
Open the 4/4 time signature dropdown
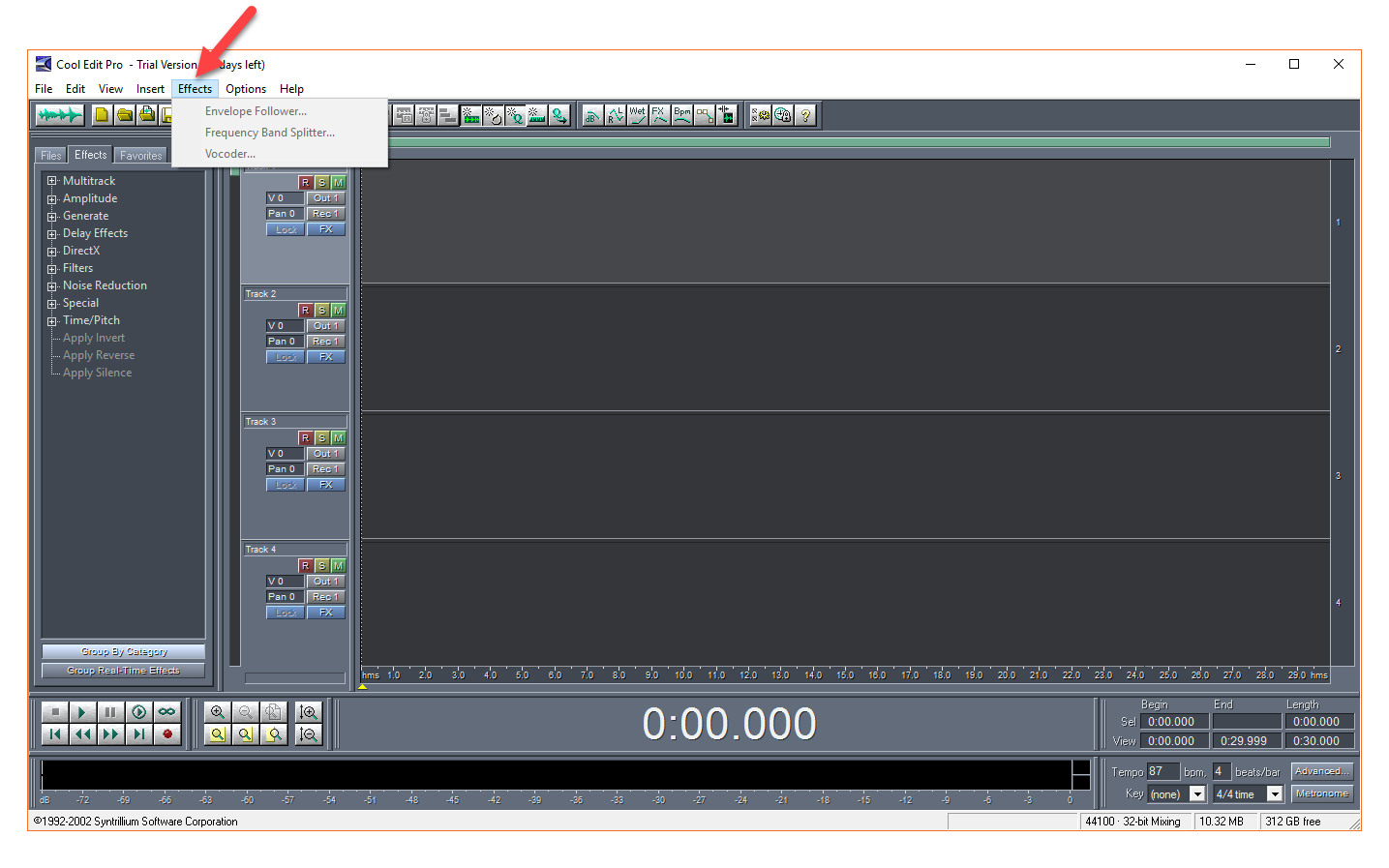[1275, 794]
